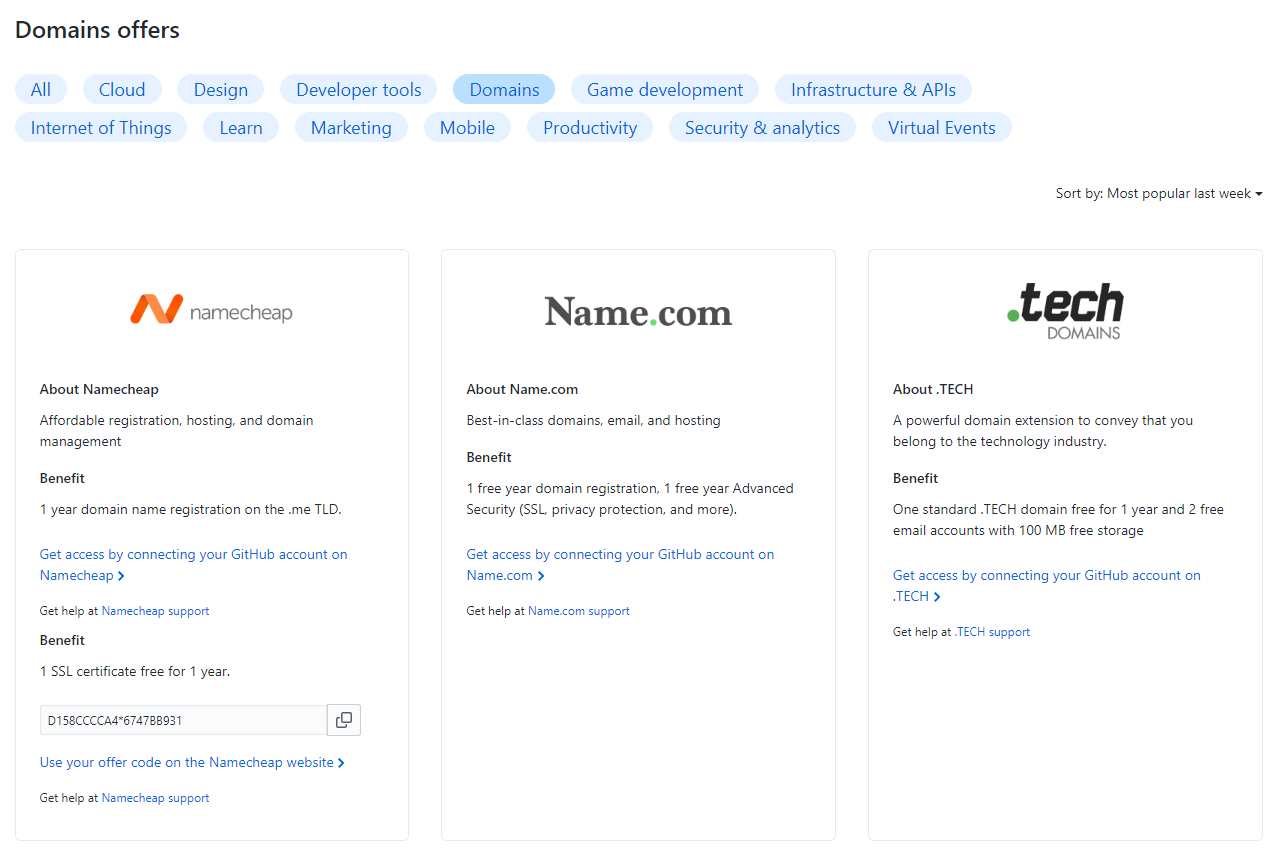Select the Marketing category filter
The image size is (1283, 858).
[351, 128]
